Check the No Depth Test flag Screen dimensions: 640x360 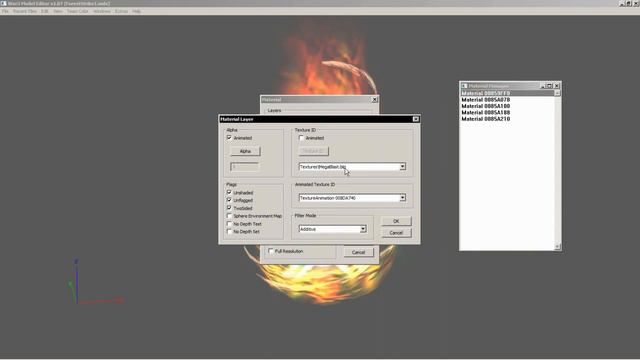click(229, 224)
